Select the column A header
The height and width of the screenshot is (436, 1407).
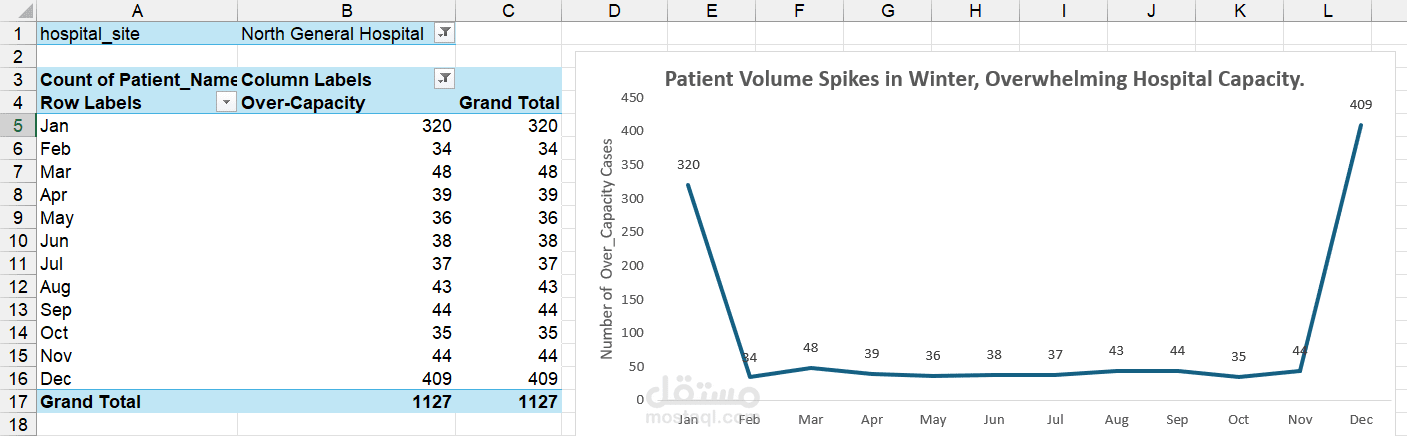pos(136,10)
